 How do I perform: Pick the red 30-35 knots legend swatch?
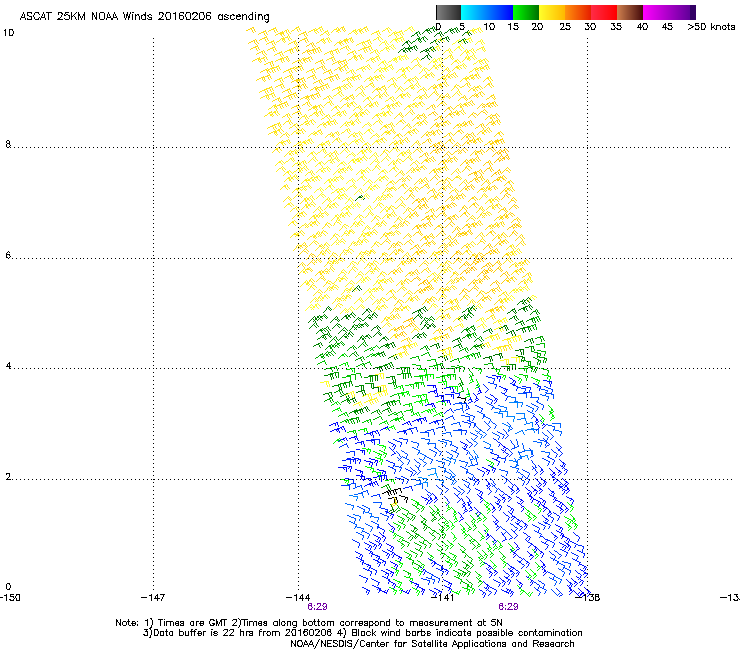click(604, 12)
